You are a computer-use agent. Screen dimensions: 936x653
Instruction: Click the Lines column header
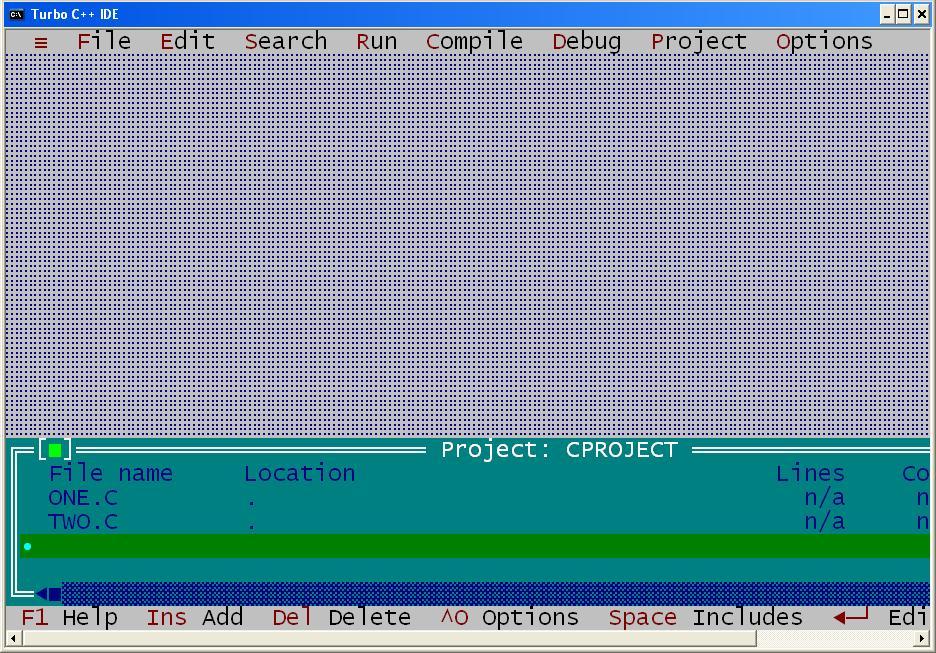[810, 473]
